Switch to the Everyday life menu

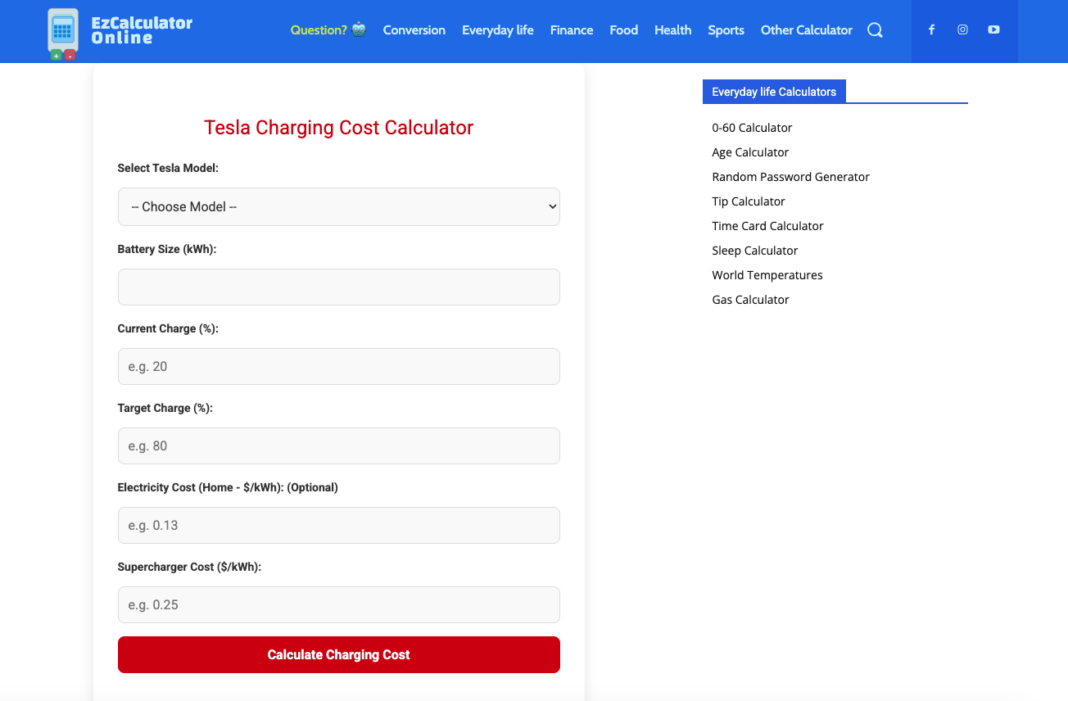click(497, 30)
